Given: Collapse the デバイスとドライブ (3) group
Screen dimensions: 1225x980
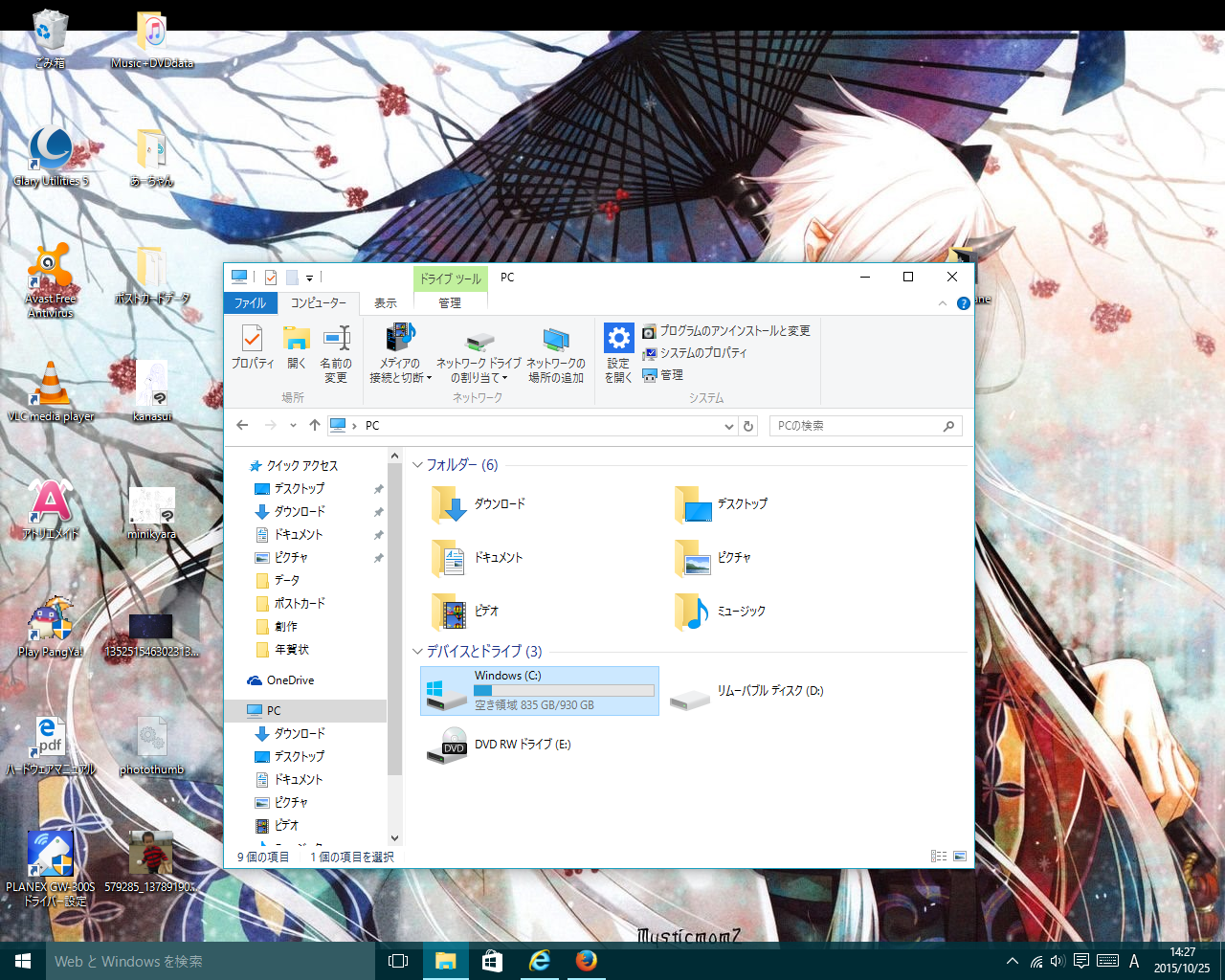Looking at the screenshot, I should [417, 652].
